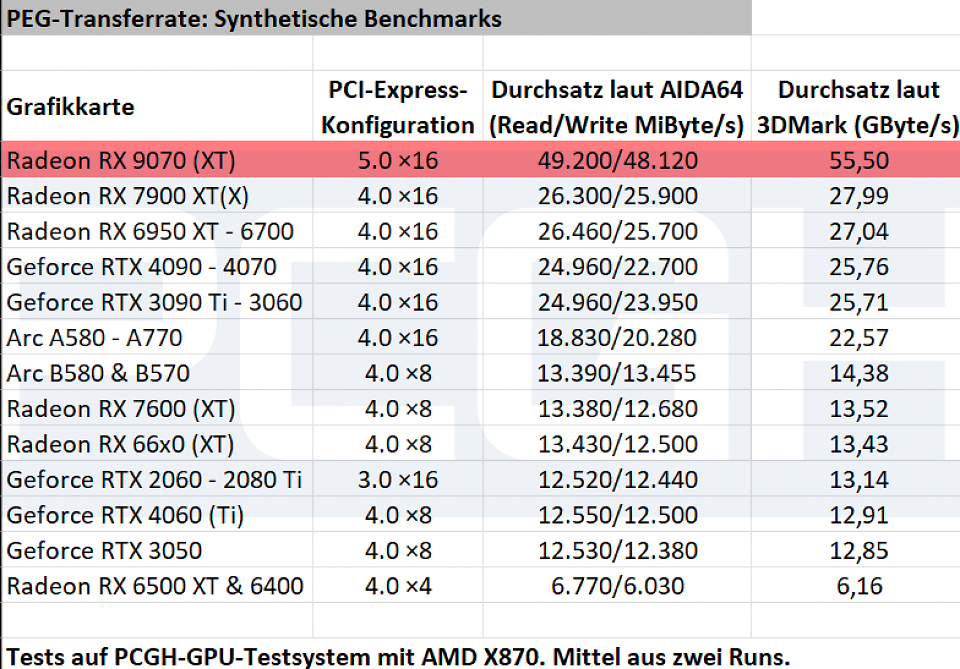Click the '4.0 ×16' cell in the Radeon RX 7900 row
Screen dimensions: 960x669
click(398, 196)
